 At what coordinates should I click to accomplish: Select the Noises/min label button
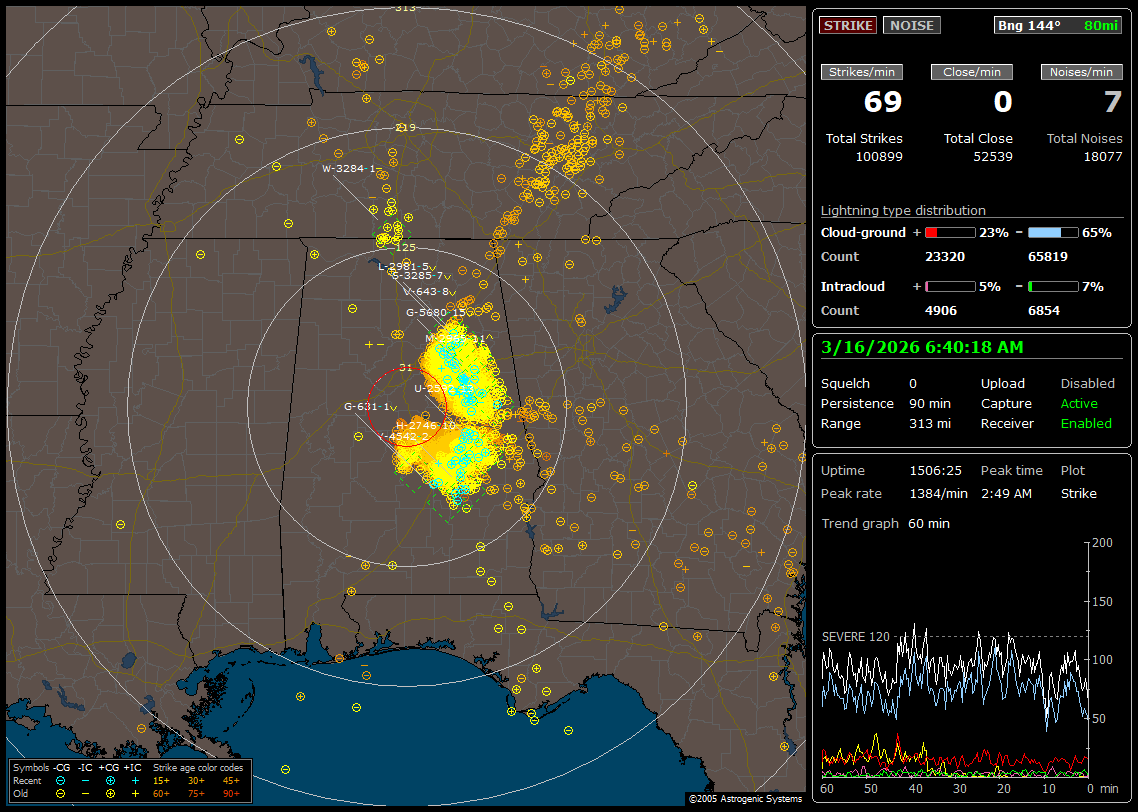(x=1081, y=72)
